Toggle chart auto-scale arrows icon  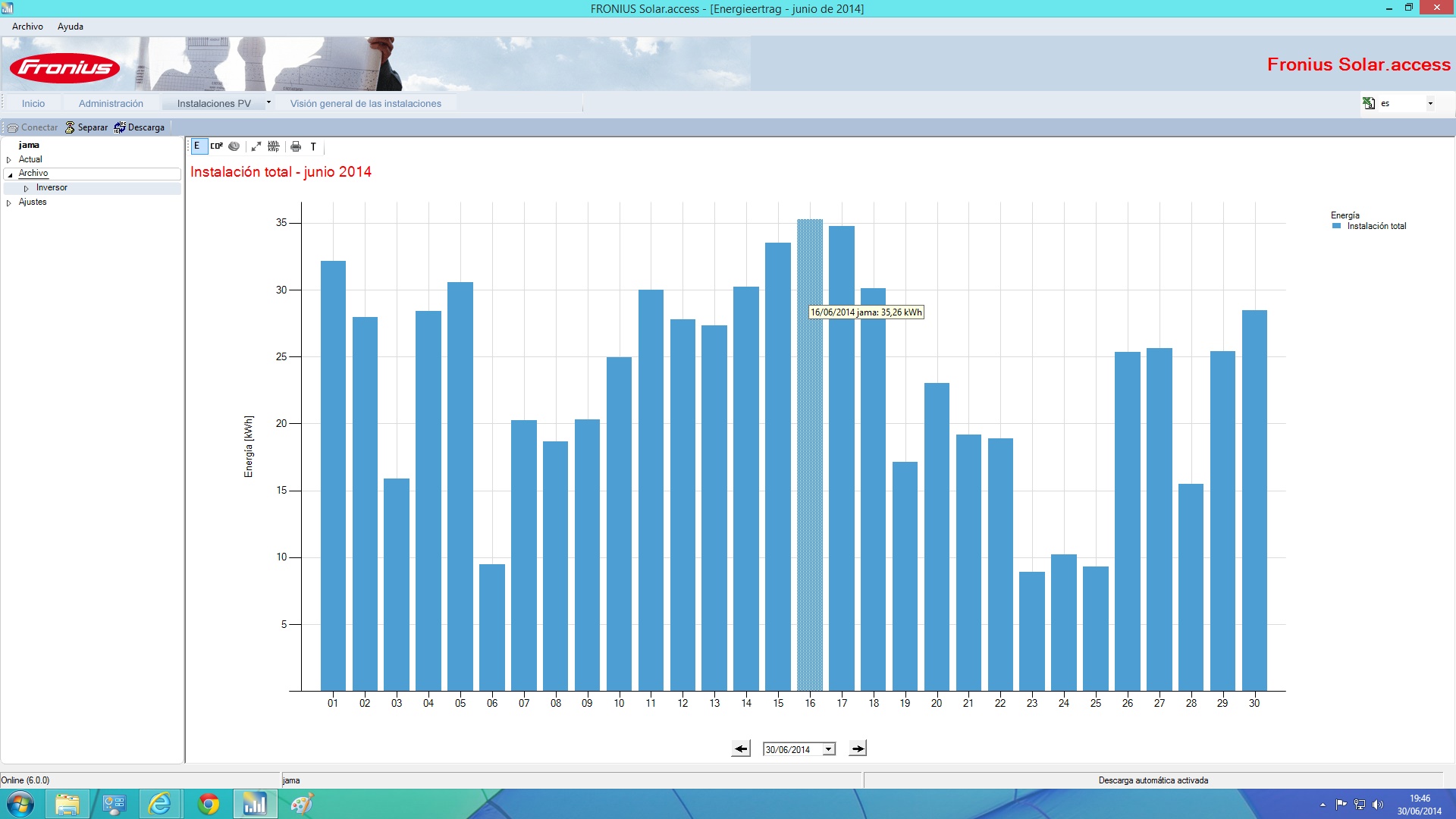(256, 146)
